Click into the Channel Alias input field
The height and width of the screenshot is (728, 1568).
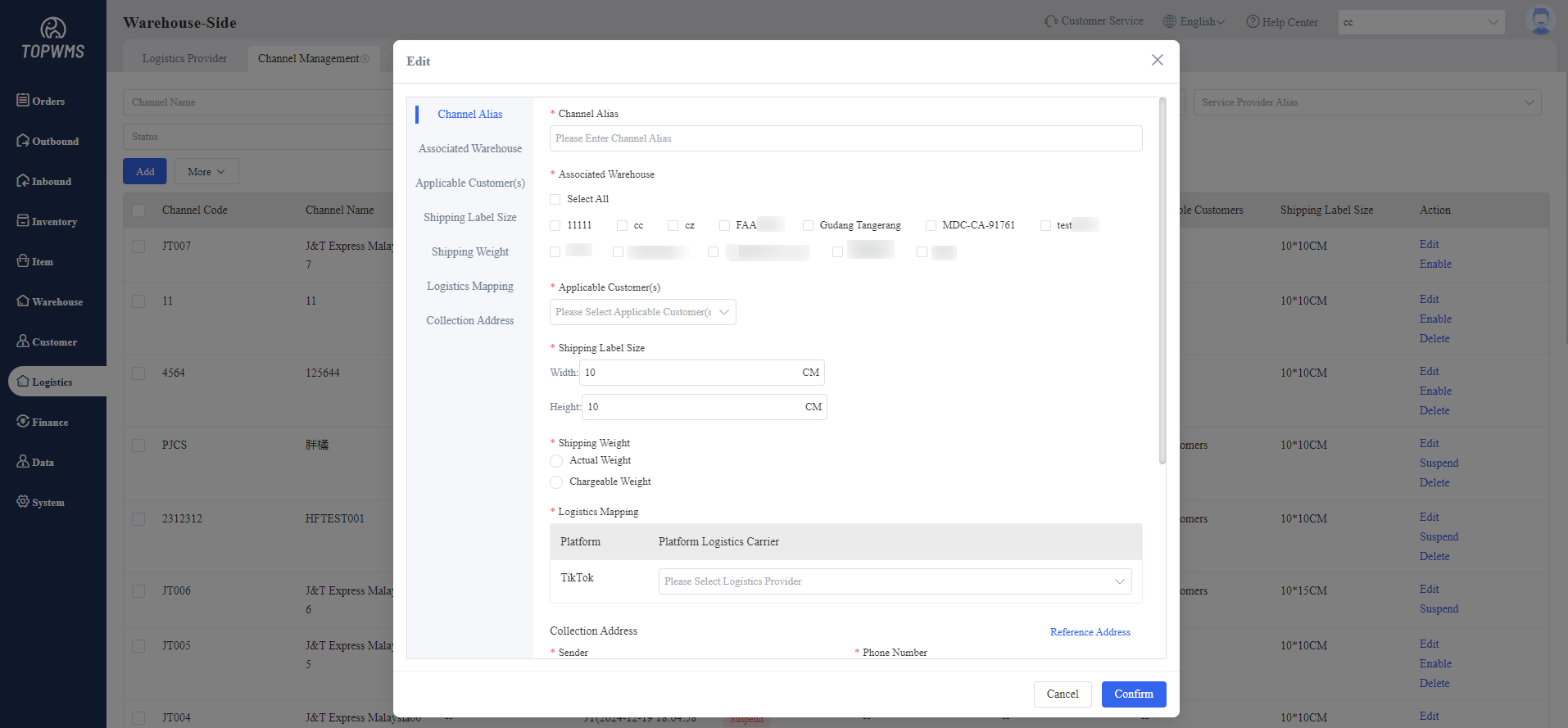(x=845, y=138)
